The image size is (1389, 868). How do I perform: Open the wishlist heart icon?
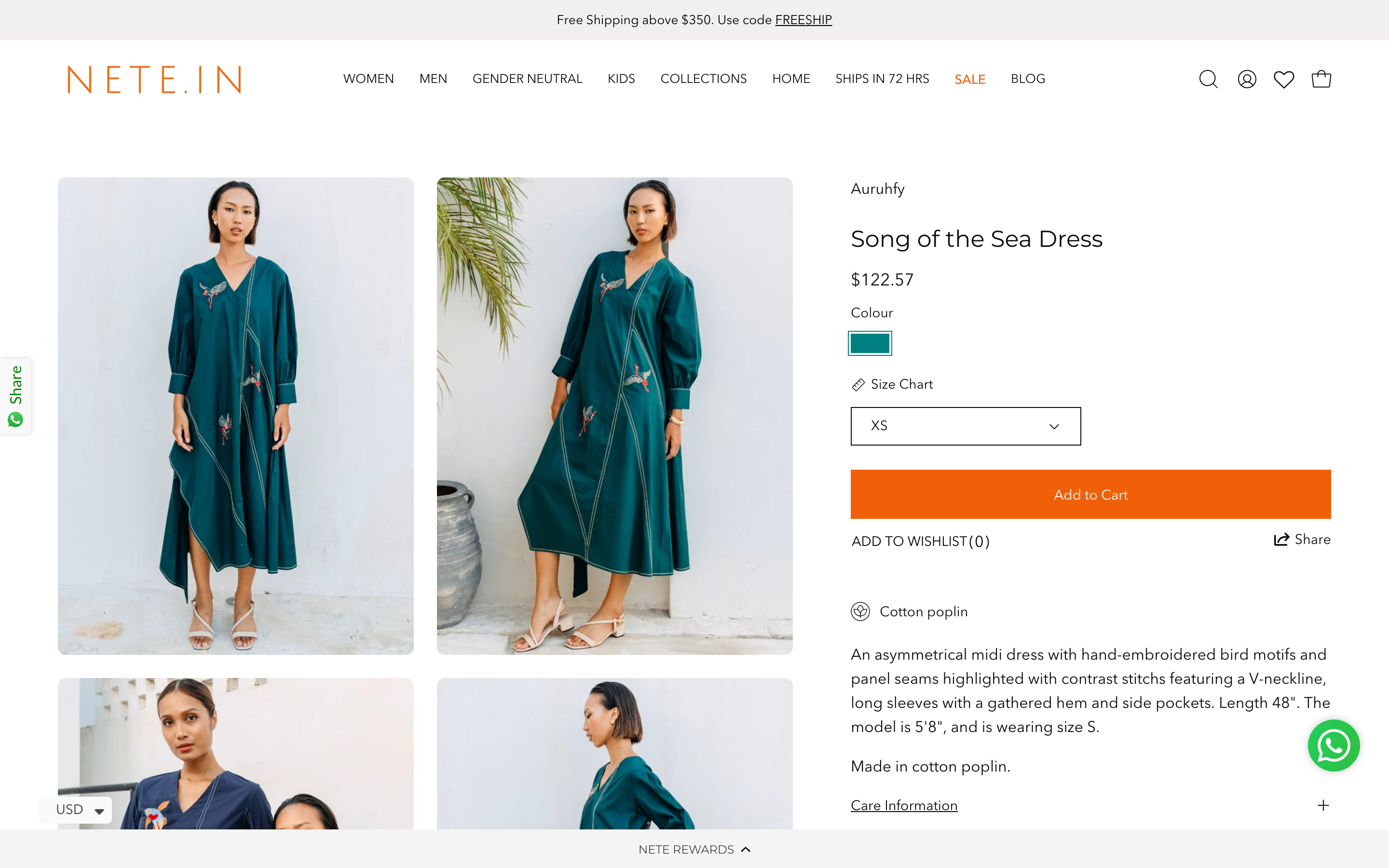coord(1283,79)
